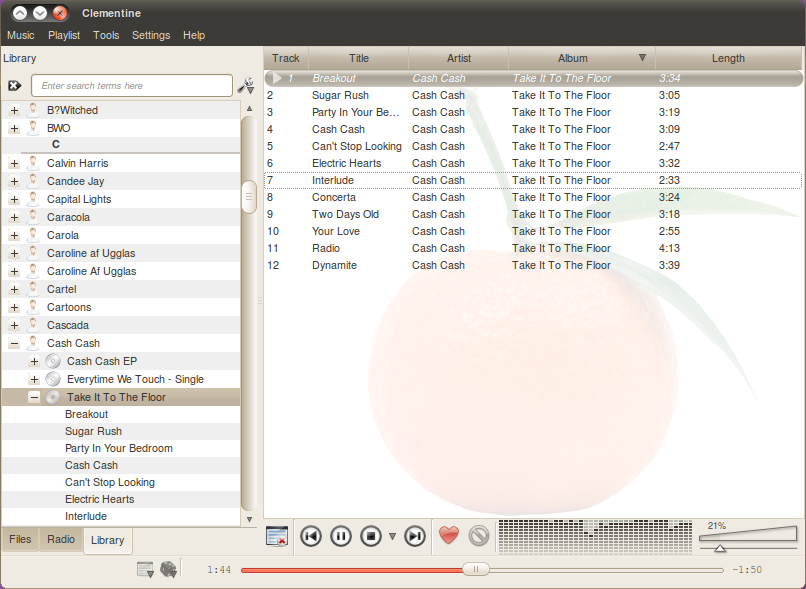Expand the B?Witched artist
806x589 pixels.
[14, 111]
